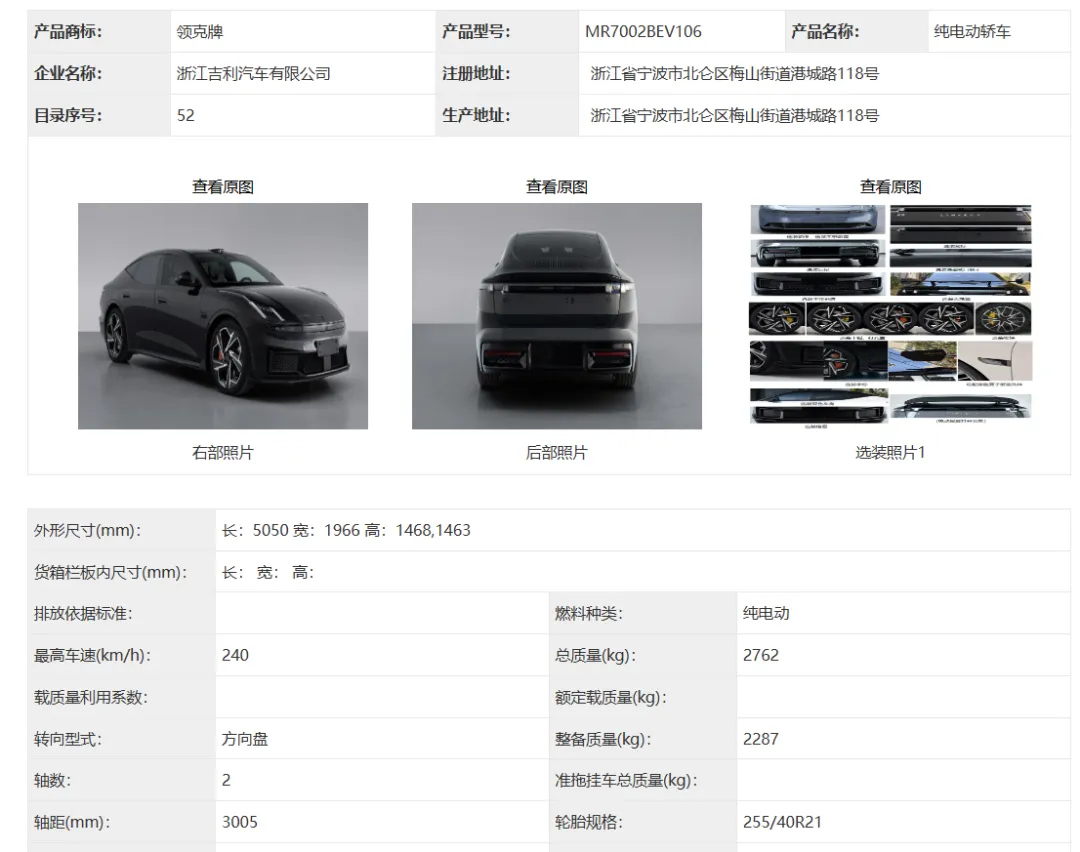Click the brand value 领克牌
The image size is (1080, 852).
[x=200, y=32]
